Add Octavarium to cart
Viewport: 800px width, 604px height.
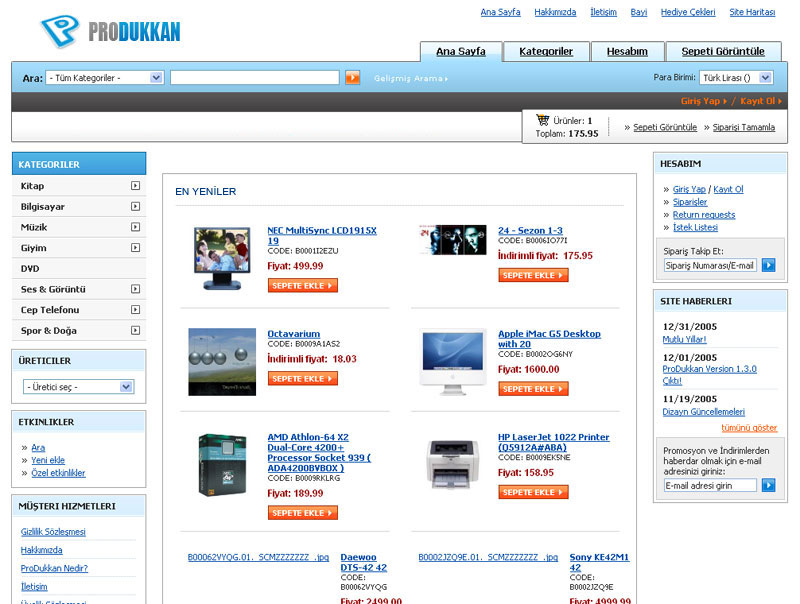303,379
